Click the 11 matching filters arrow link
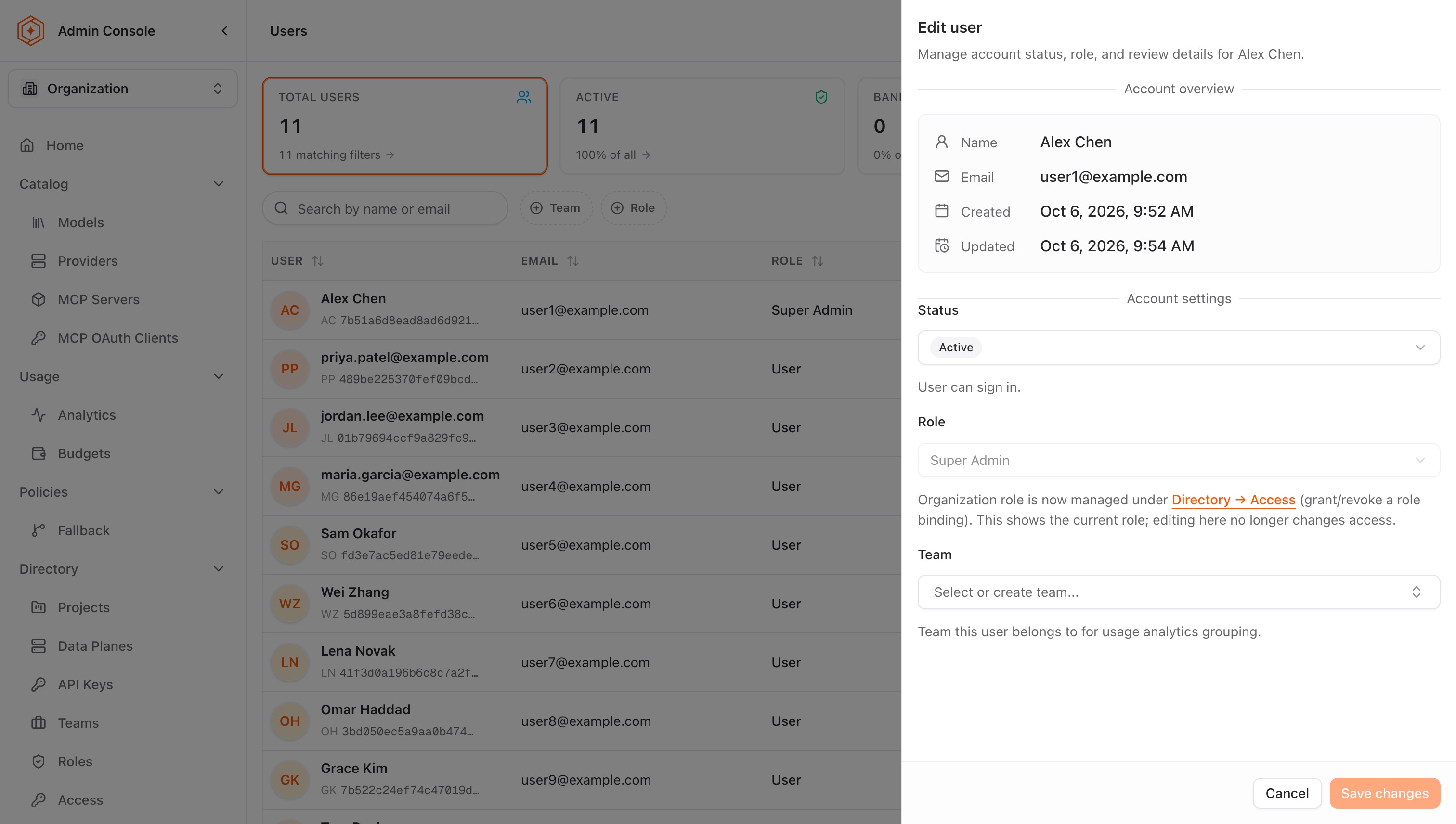 [x=336, y=154]
